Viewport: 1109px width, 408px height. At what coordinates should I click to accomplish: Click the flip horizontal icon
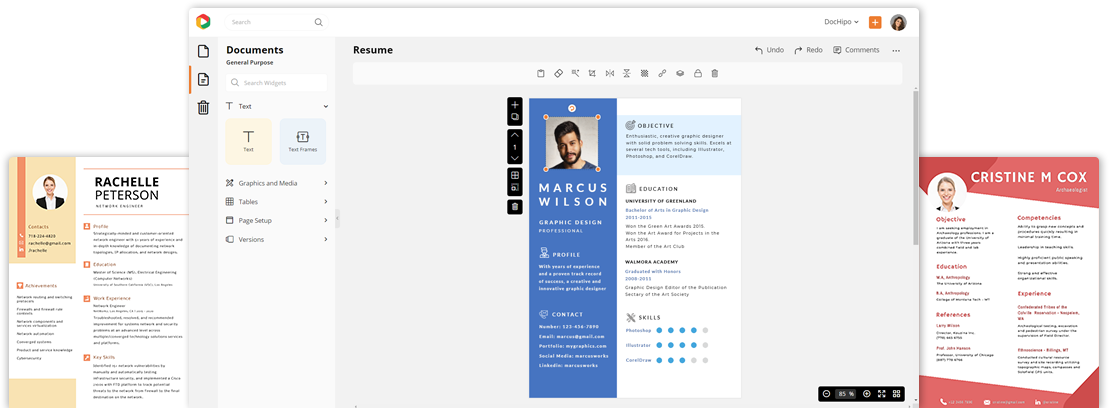610,73
